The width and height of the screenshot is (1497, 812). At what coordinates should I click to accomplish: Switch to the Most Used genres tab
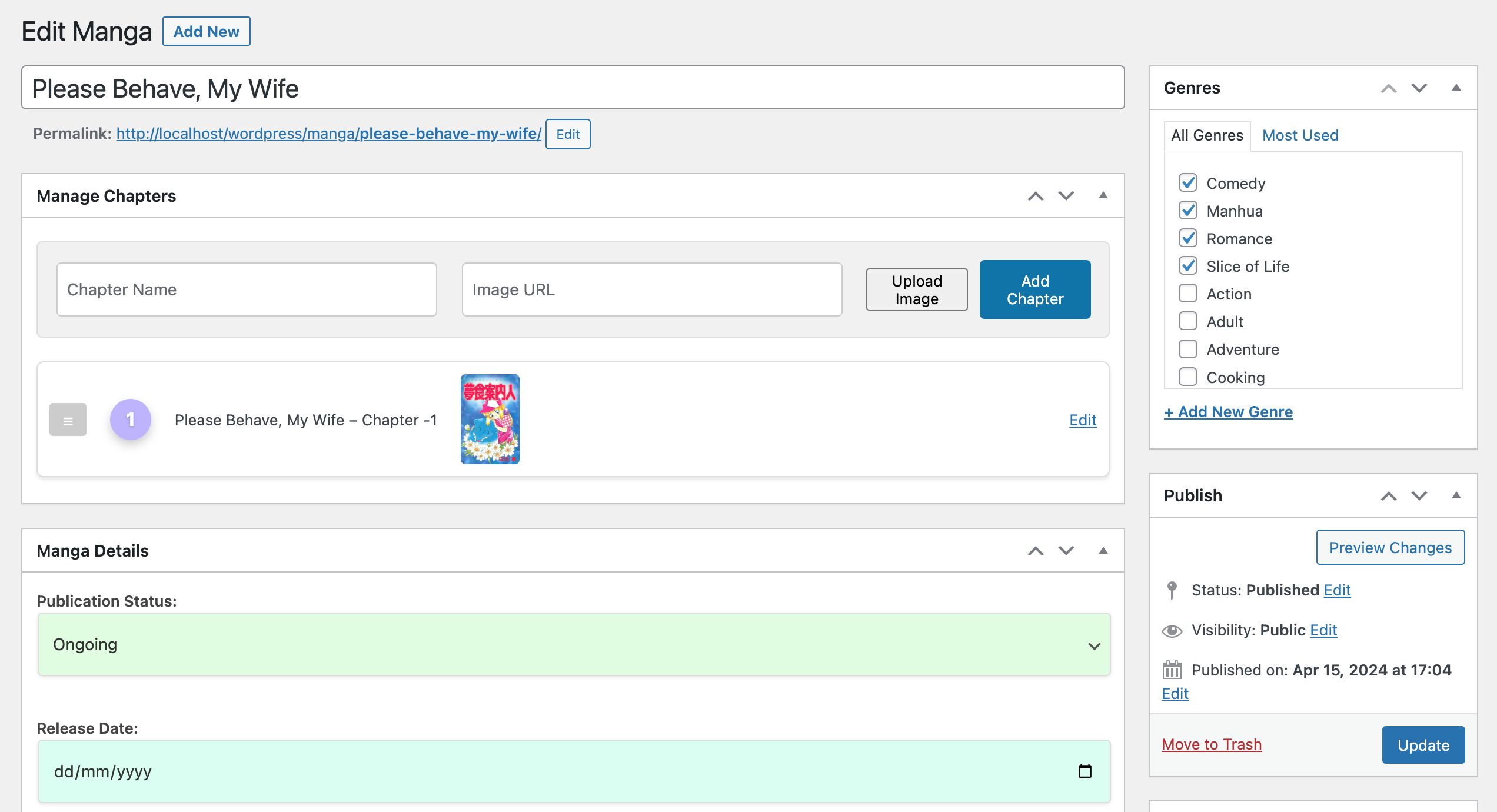[1300, 135]
